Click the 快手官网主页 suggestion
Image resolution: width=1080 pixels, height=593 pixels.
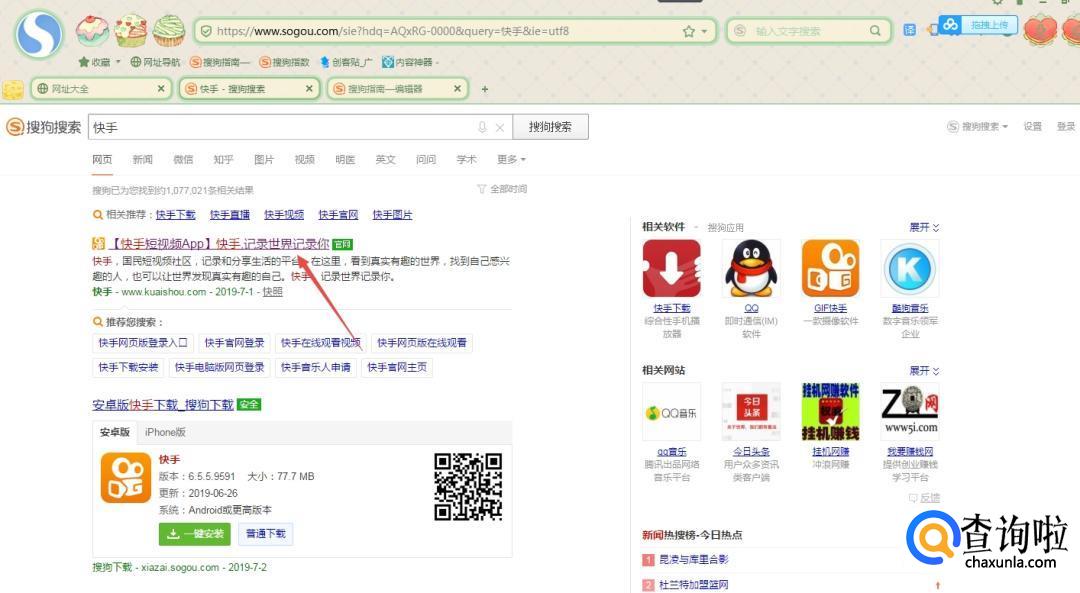[397, 367]
